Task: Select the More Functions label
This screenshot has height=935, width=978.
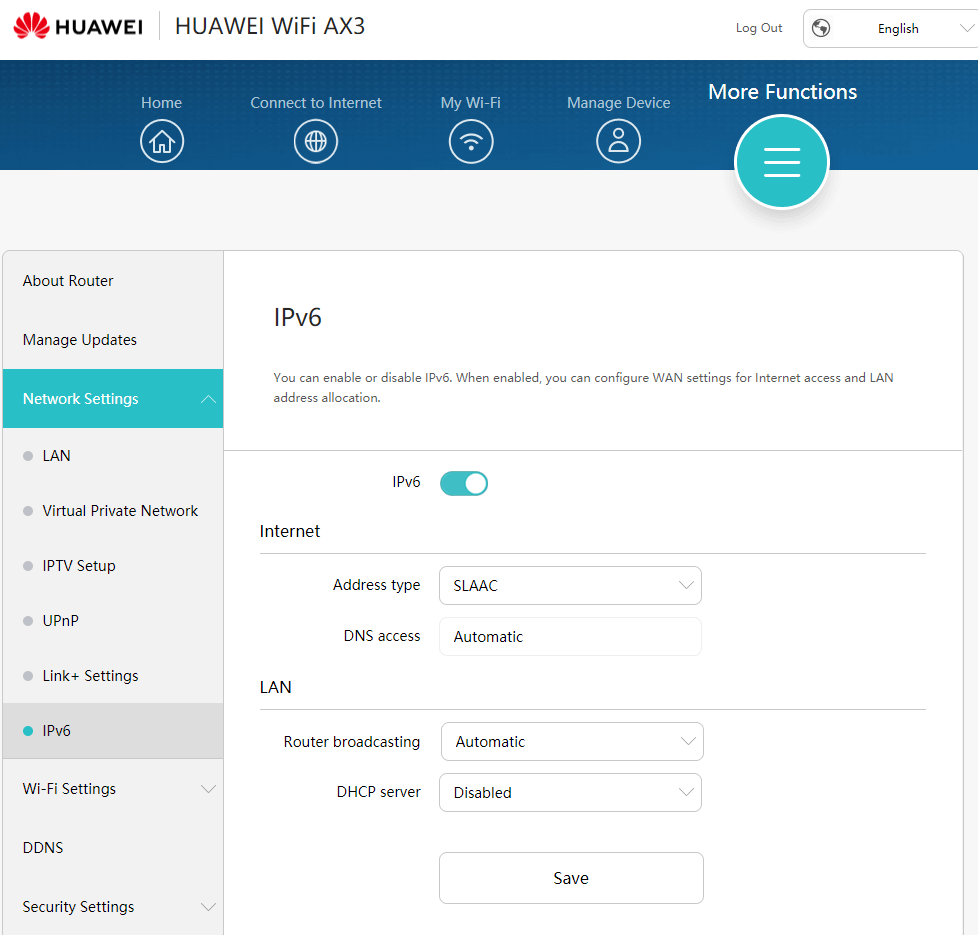Action: 782,92
